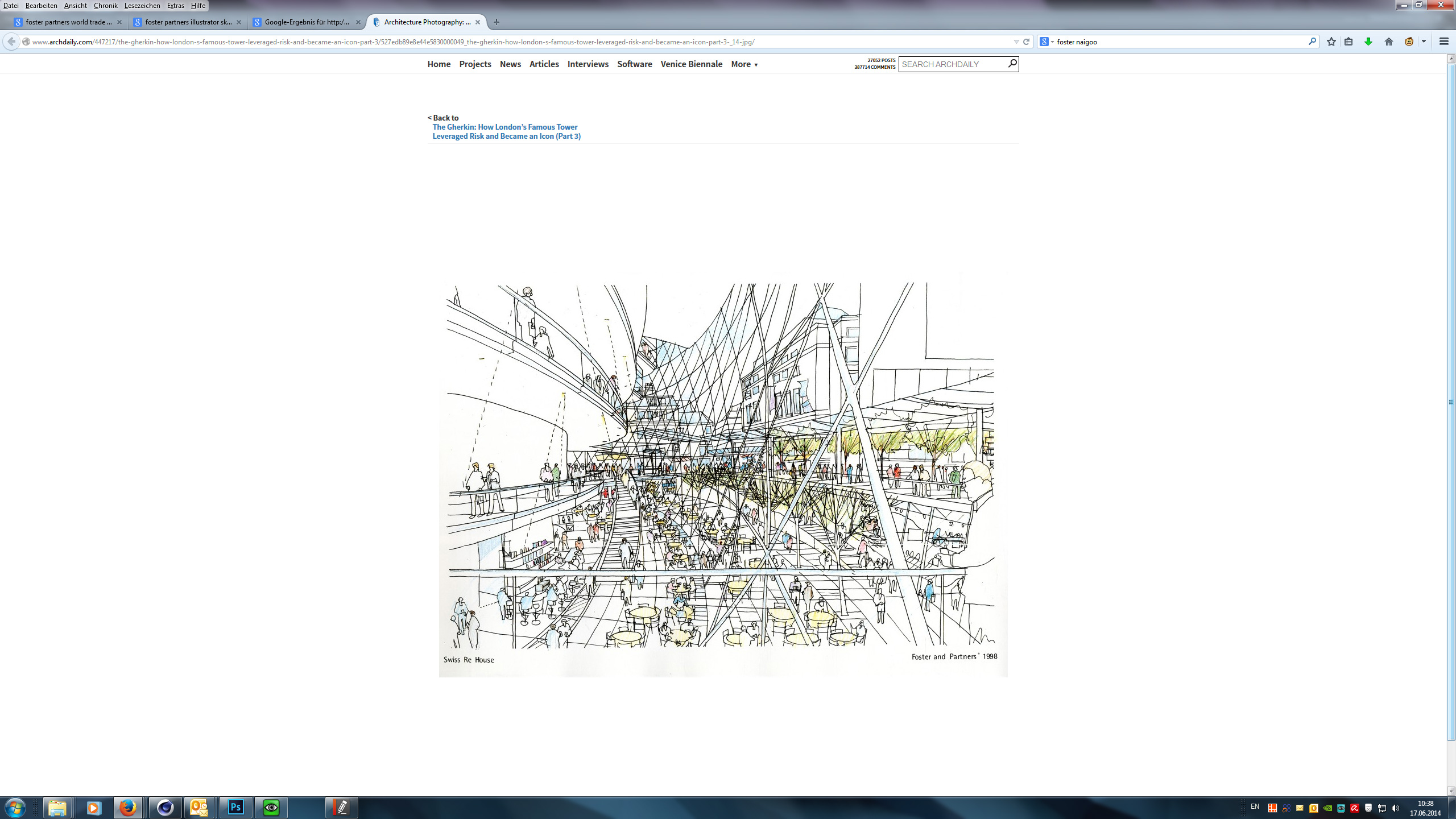This screenshot has height=819, width=1456.
Task: Go to the Projects section
Action: [x=475, y=64]
